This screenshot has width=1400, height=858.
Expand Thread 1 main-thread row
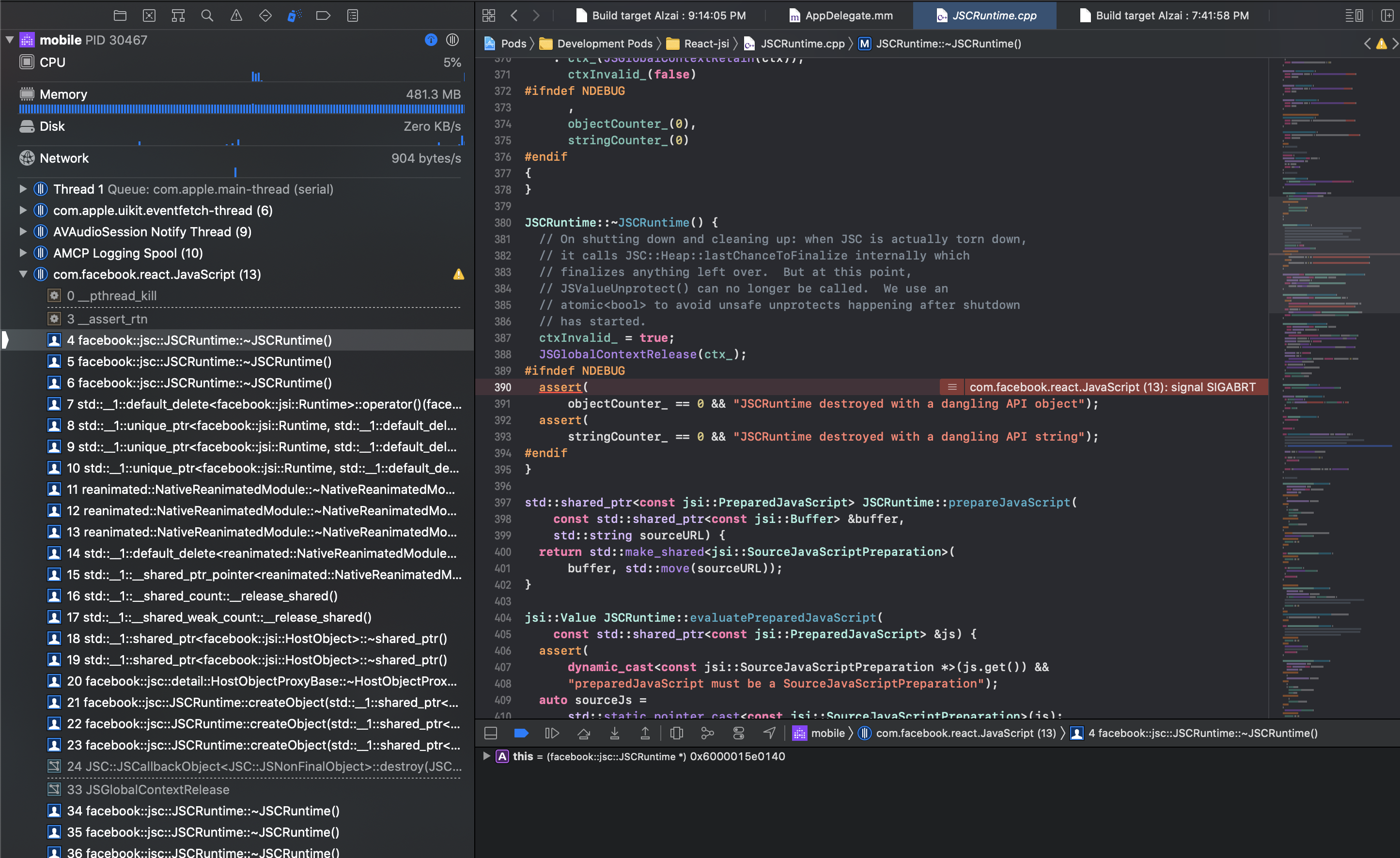(23, 188)
